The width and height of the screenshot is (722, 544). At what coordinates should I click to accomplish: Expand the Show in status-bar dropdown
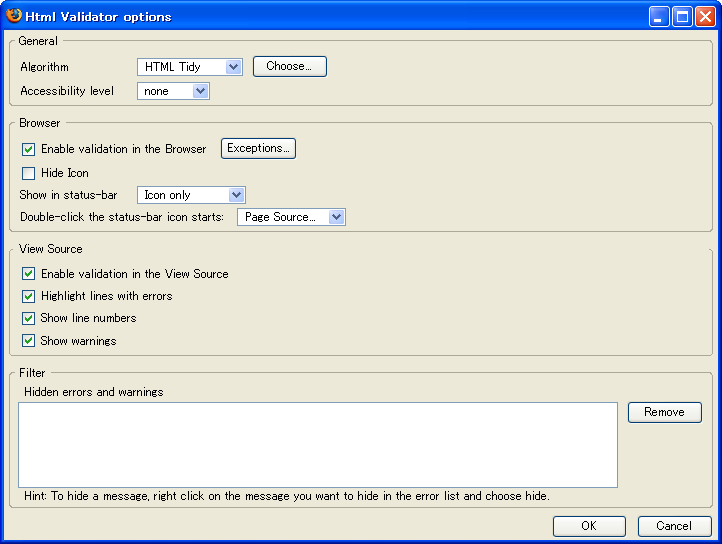pos(191,195)
